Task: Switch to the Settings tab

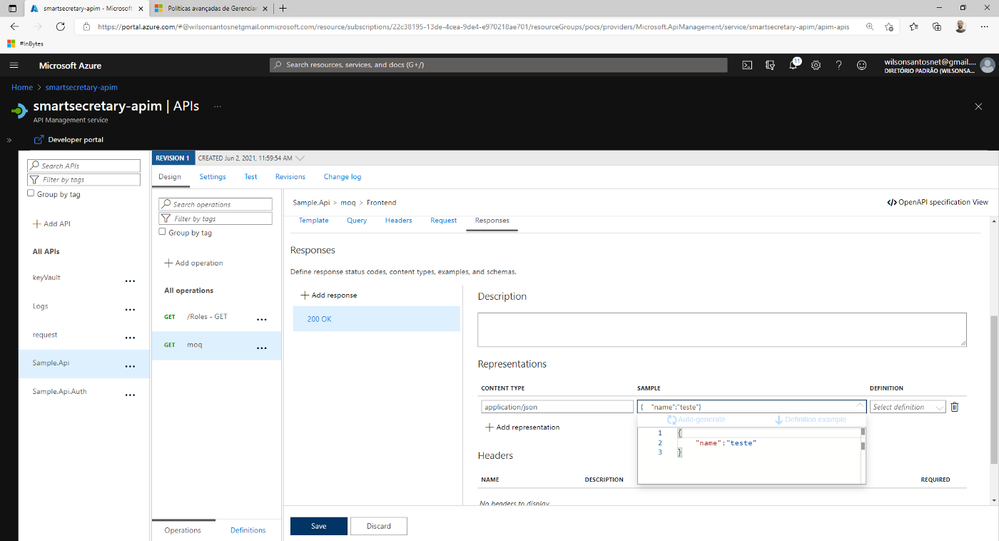Action: [x=212, y=177]
